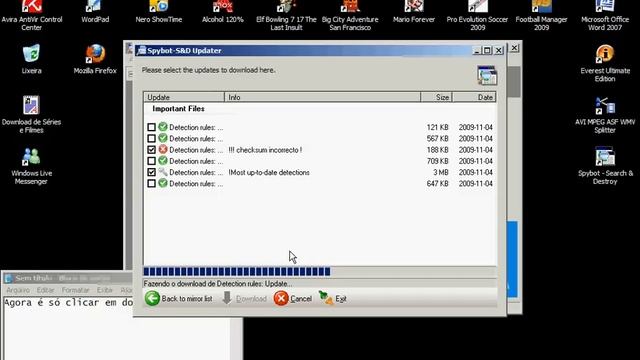The height and width of the screenshot is (360, 640).
Task: Open the WordPad desktop shortcut
Action: click(95, 12)
